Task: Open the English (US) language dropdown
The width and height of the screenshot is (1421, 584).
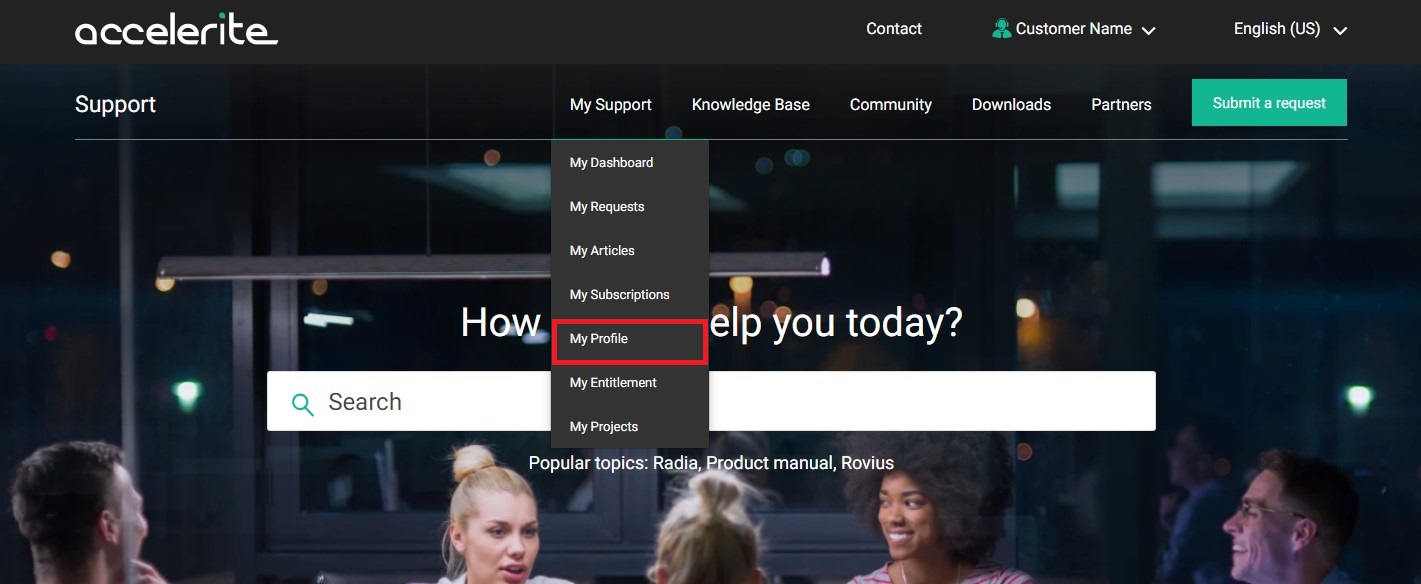Action: coord(1290,29)
